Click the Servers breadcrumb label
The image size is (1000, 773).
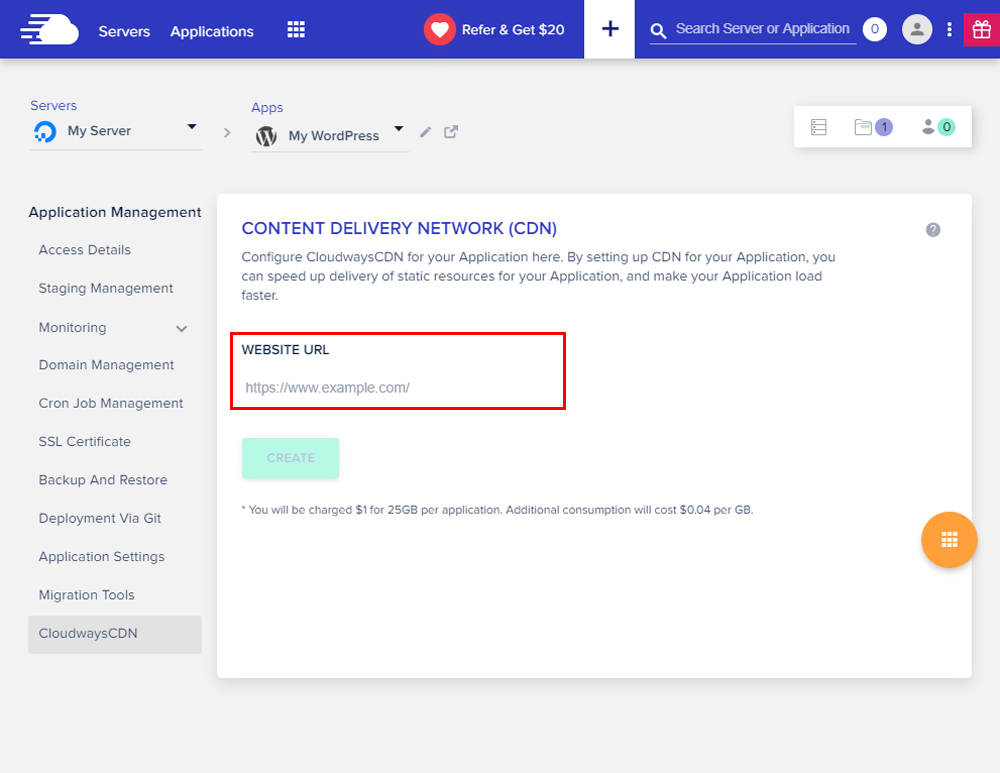click(54, 105)
